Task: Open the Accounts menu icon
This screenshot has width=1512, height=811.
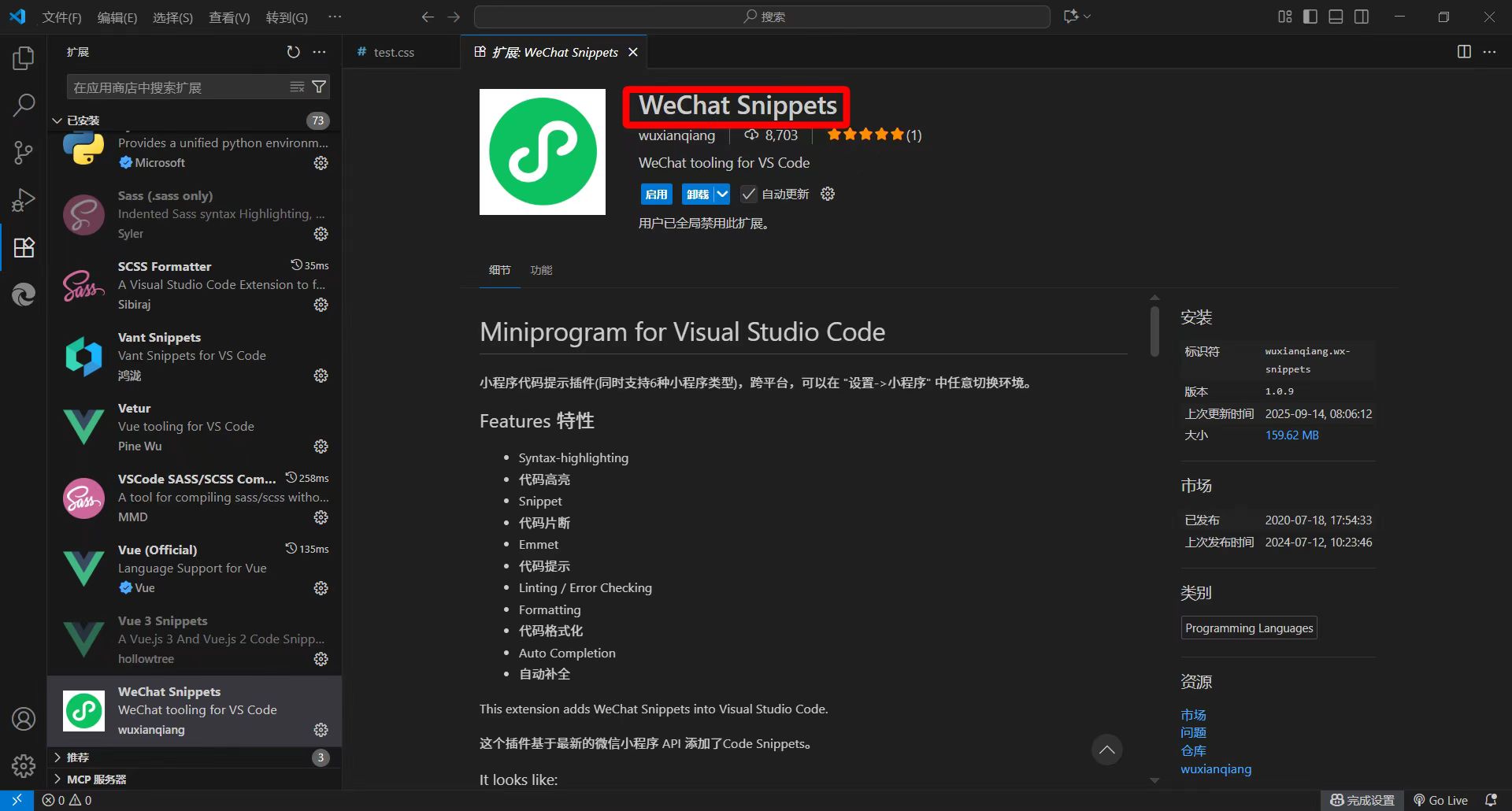Action: pyautogui.click(x=24, y=719)
